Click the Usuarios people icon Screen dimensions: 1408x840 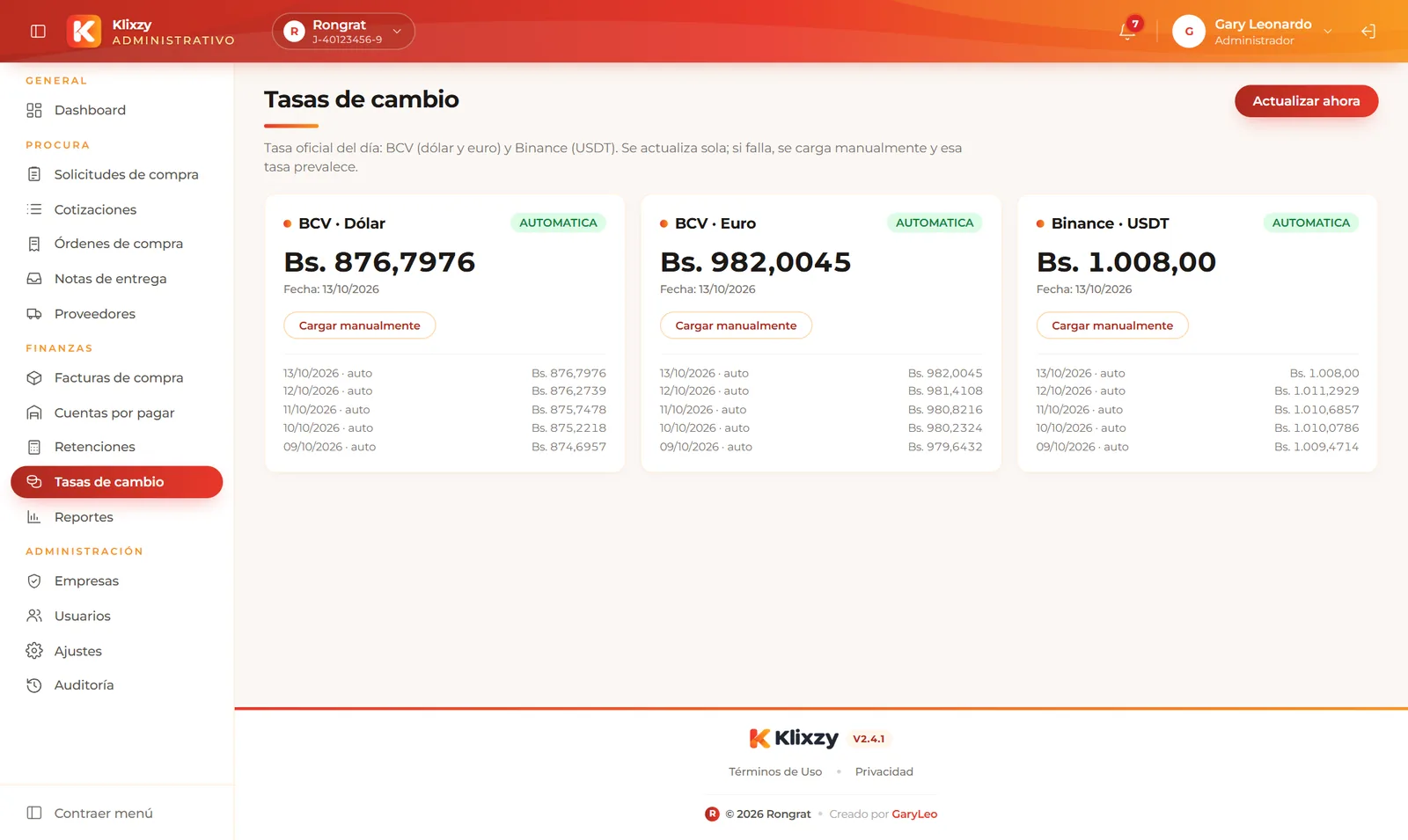pyautogui.click(x=34, y=616)
